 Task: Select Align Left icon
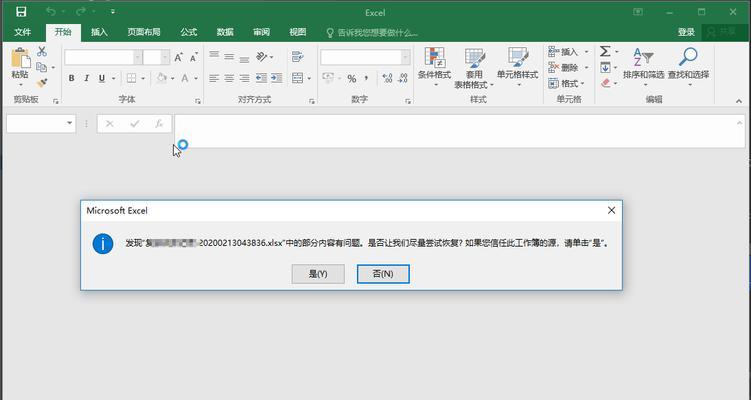click(214, 78)
